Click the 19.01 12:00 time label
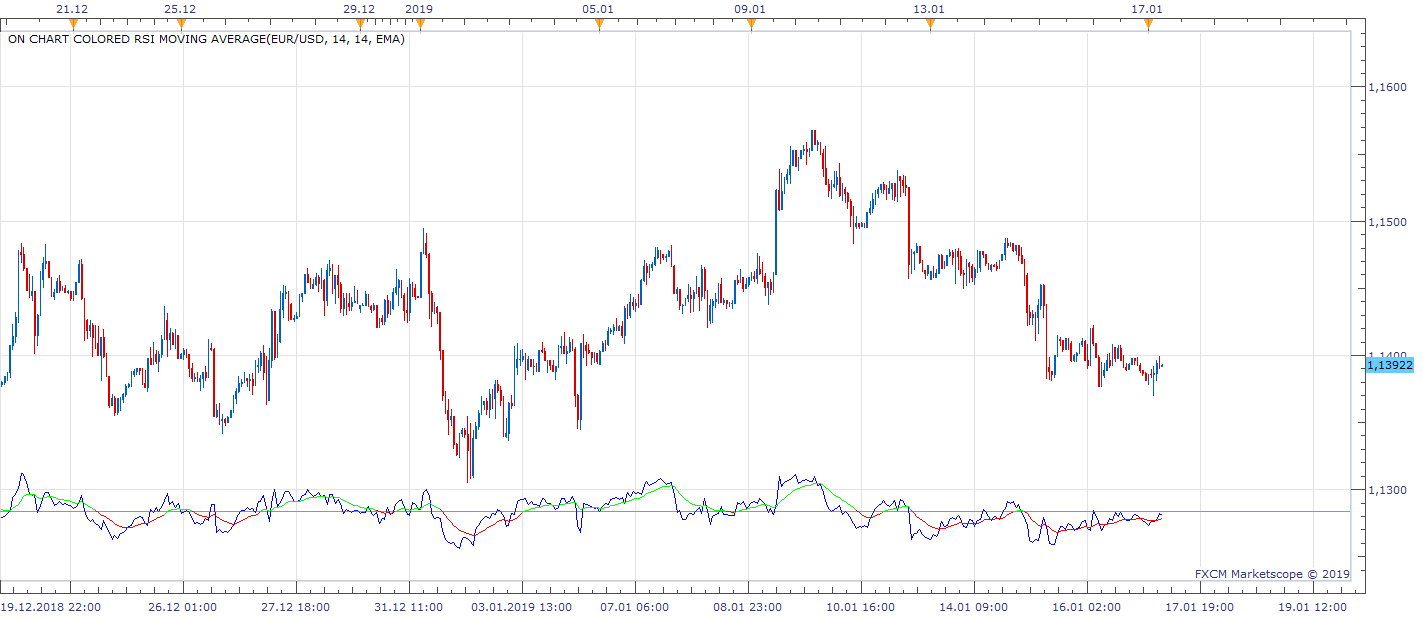 tap(1312, 607)
